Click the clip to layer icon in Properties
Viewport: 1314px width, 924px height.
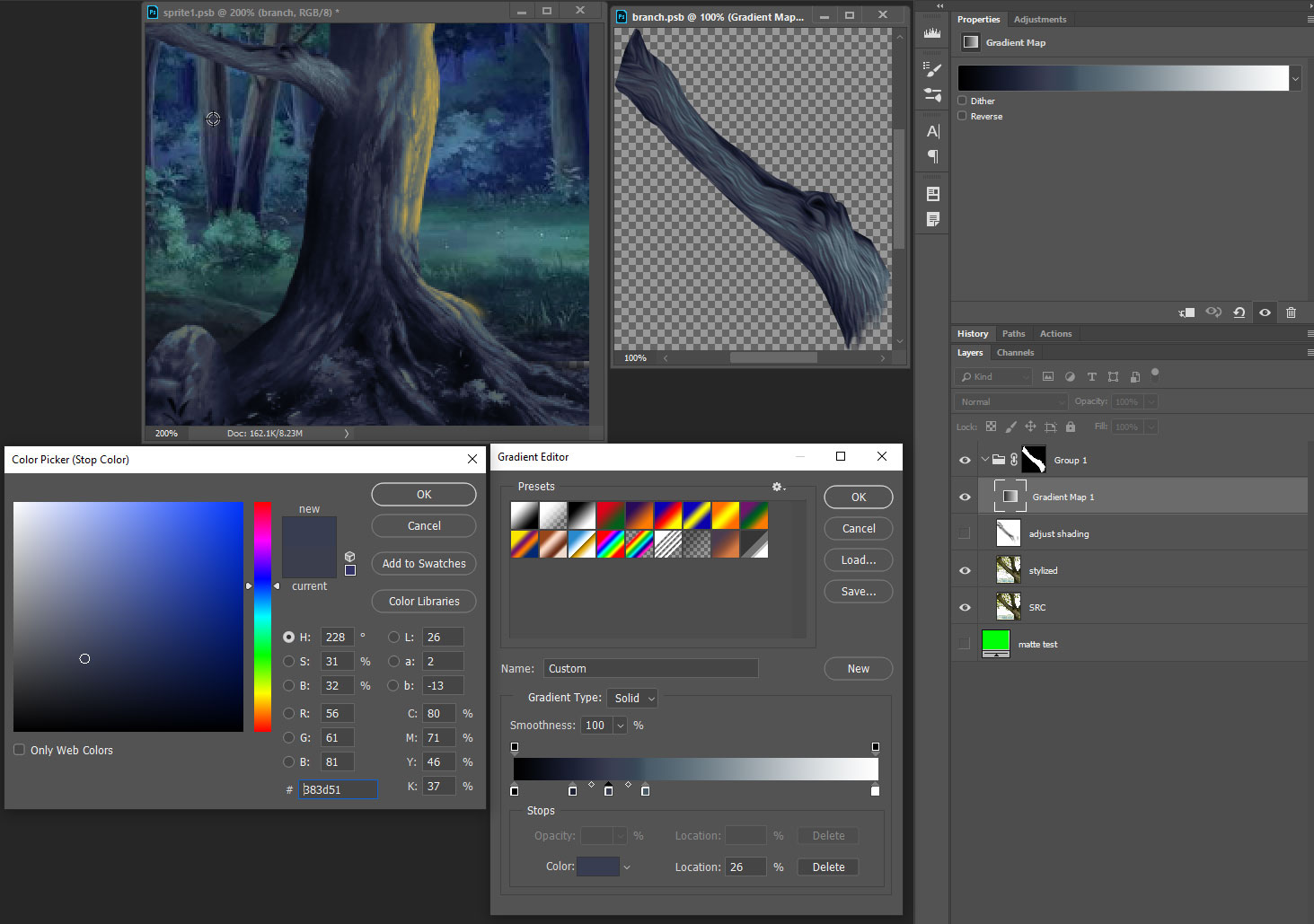[x=1186, y=312]
